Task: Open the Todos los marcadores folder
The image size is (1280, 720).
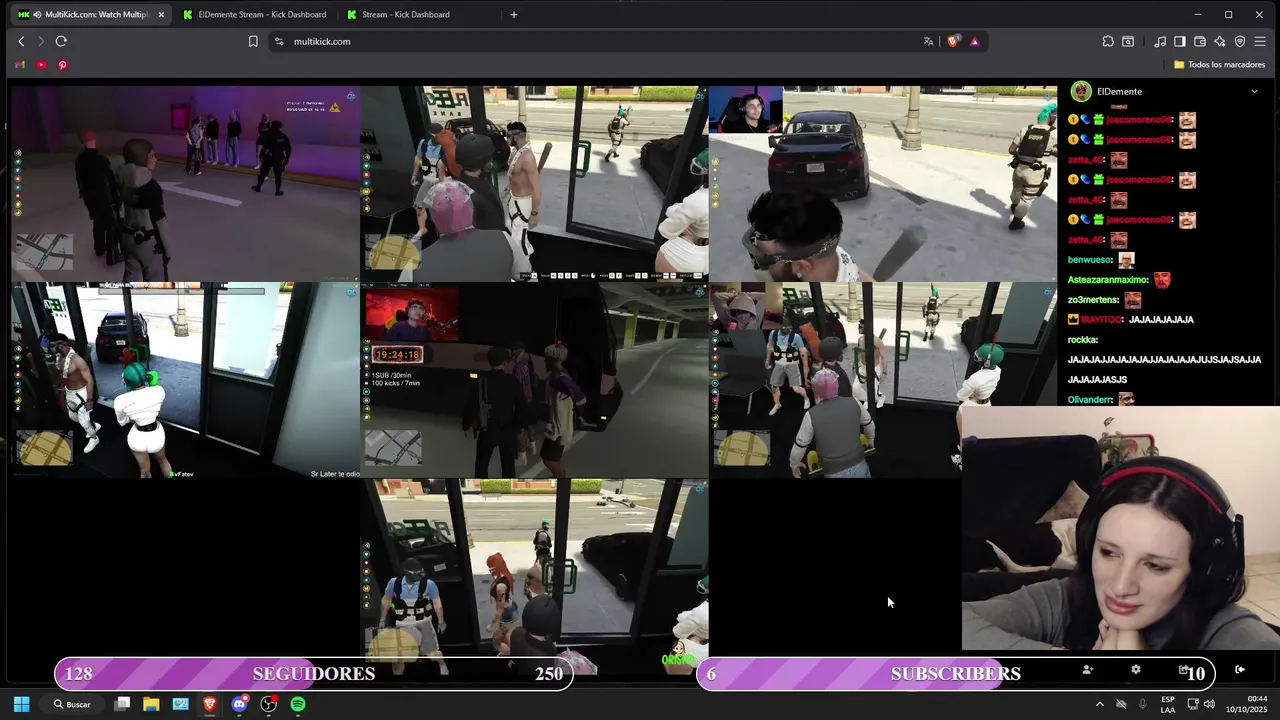Action: pos(1219,65)
